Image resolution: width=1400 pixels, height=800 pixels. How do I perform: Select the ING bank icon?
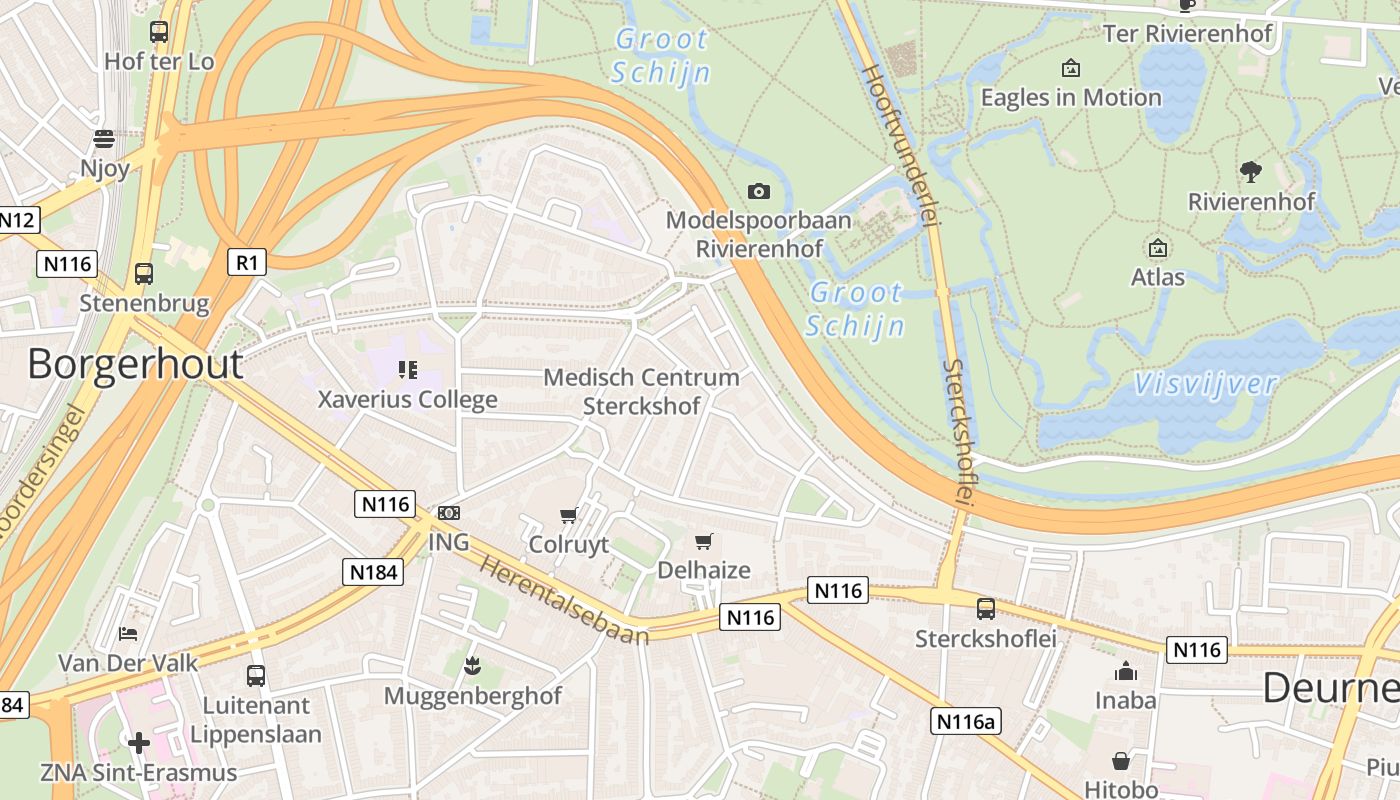tap(449, 512)
